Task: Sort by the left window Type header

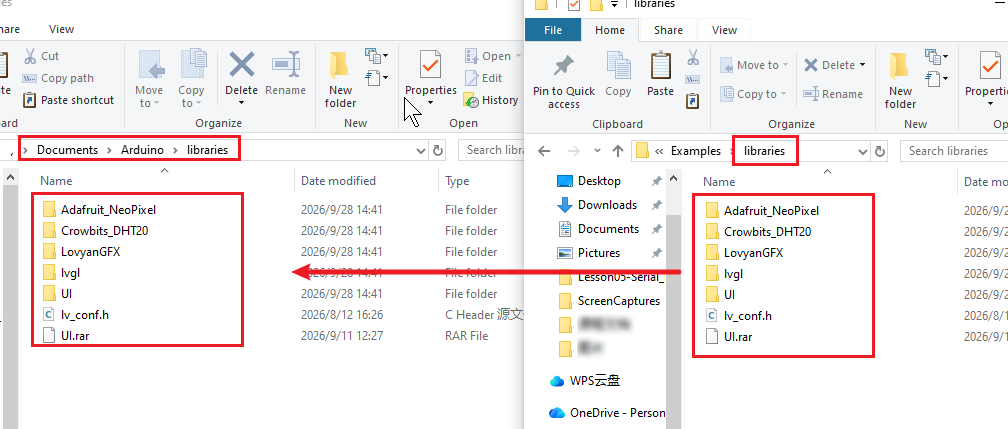Action: 457,181
